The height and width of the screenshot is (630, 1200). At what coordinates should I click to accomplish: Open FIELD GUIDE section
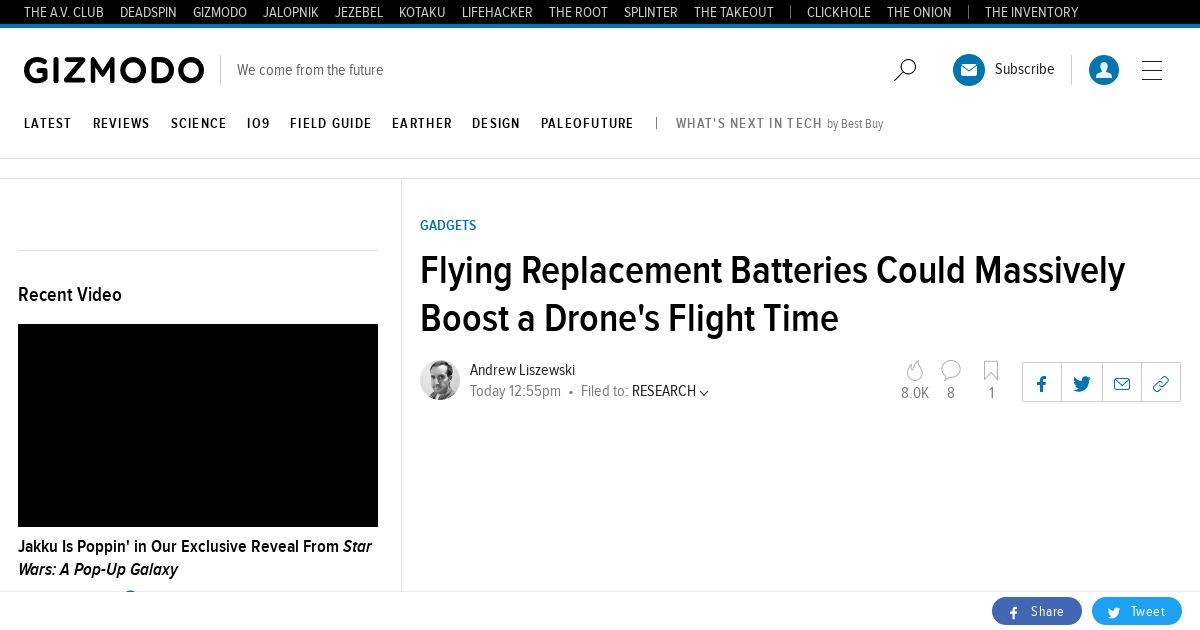[331, 124]
